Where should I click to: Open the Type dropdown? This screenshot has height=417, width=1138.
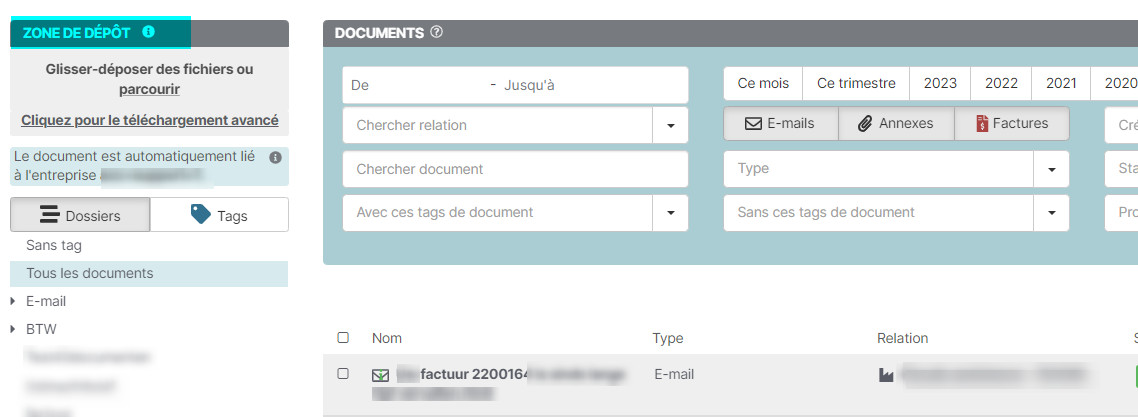coord(1050,169)
